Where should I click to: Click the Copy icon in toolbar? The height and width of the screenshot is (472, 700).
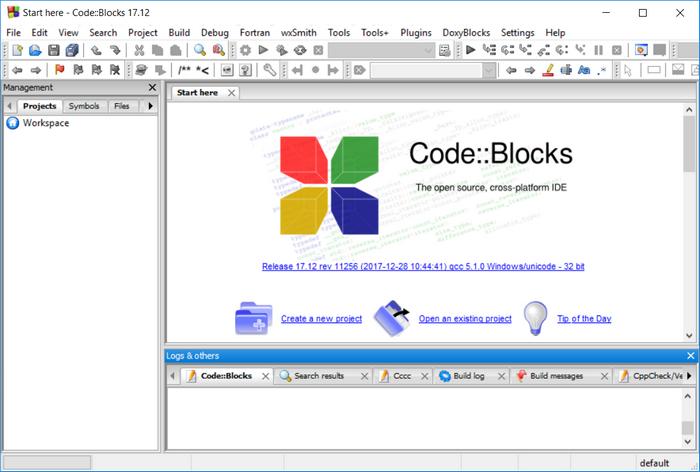[x=158, y=50]
